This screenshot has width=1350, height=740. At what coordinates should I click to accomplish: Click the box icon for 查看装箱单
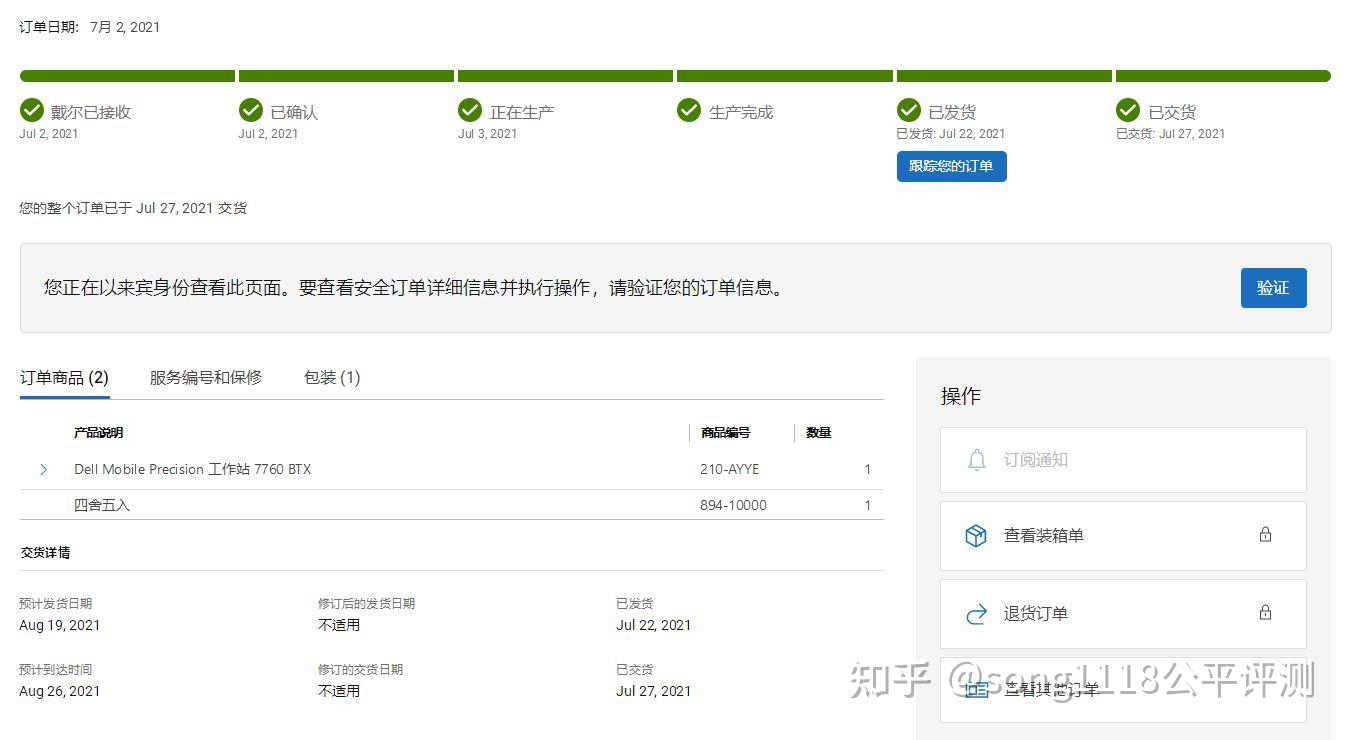coord(976,536)
